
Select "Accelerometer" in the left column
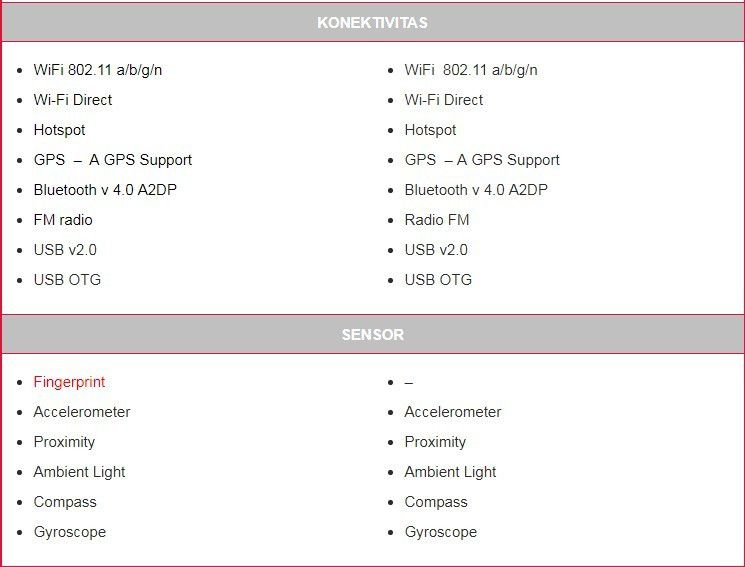(x=82, y=412)
